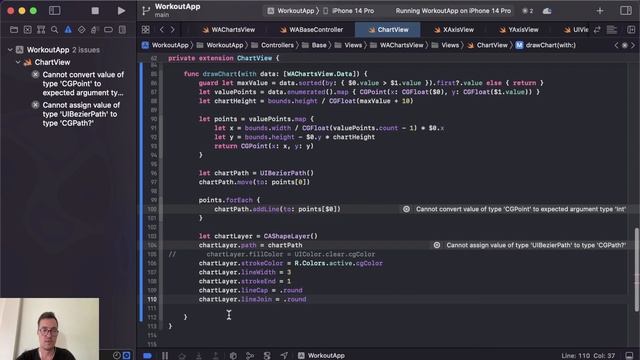The height and width of the screenshot is (360, 640).
Task: Switch to the YAxisView tab
Action: click(519, 29)
